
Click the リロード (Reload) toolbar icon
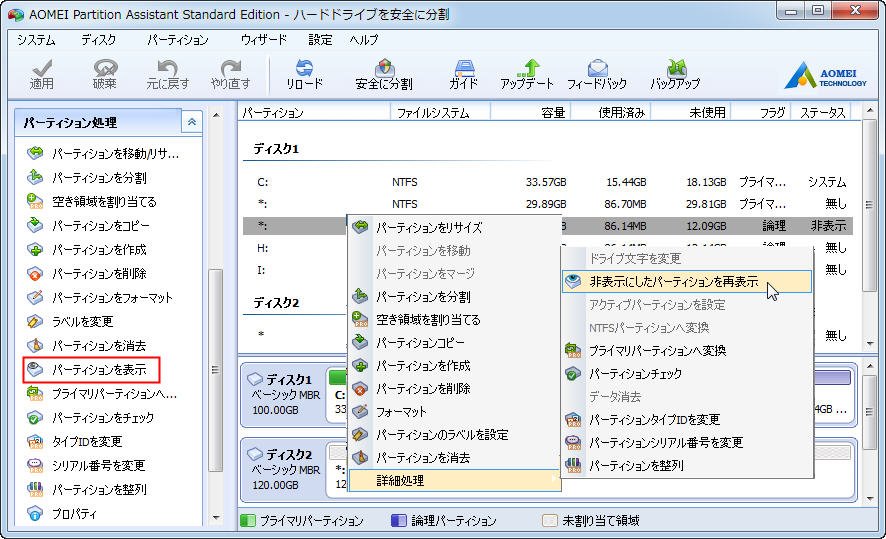pyautogui.click(x=304, y=75)
